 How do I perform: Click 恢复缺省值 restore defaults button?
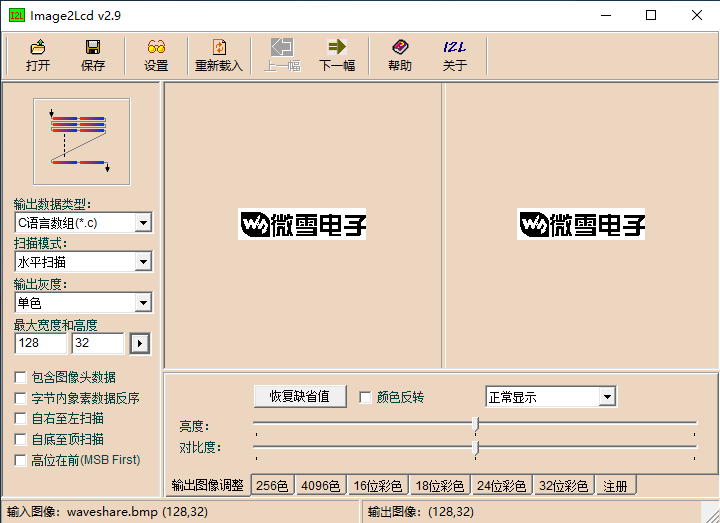pos(300,396)
